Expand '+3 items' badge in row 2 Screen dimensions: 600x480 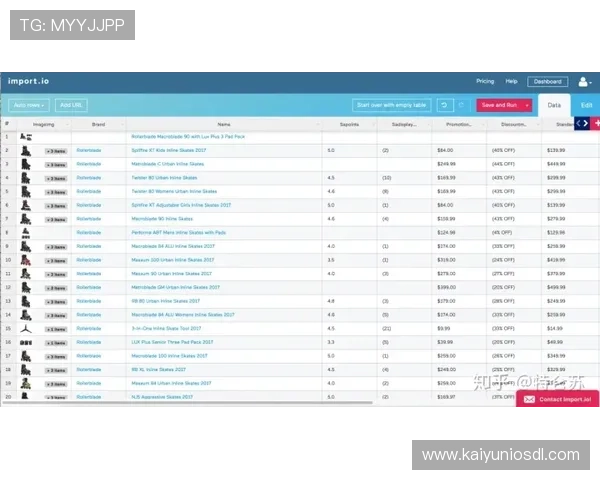56,151
